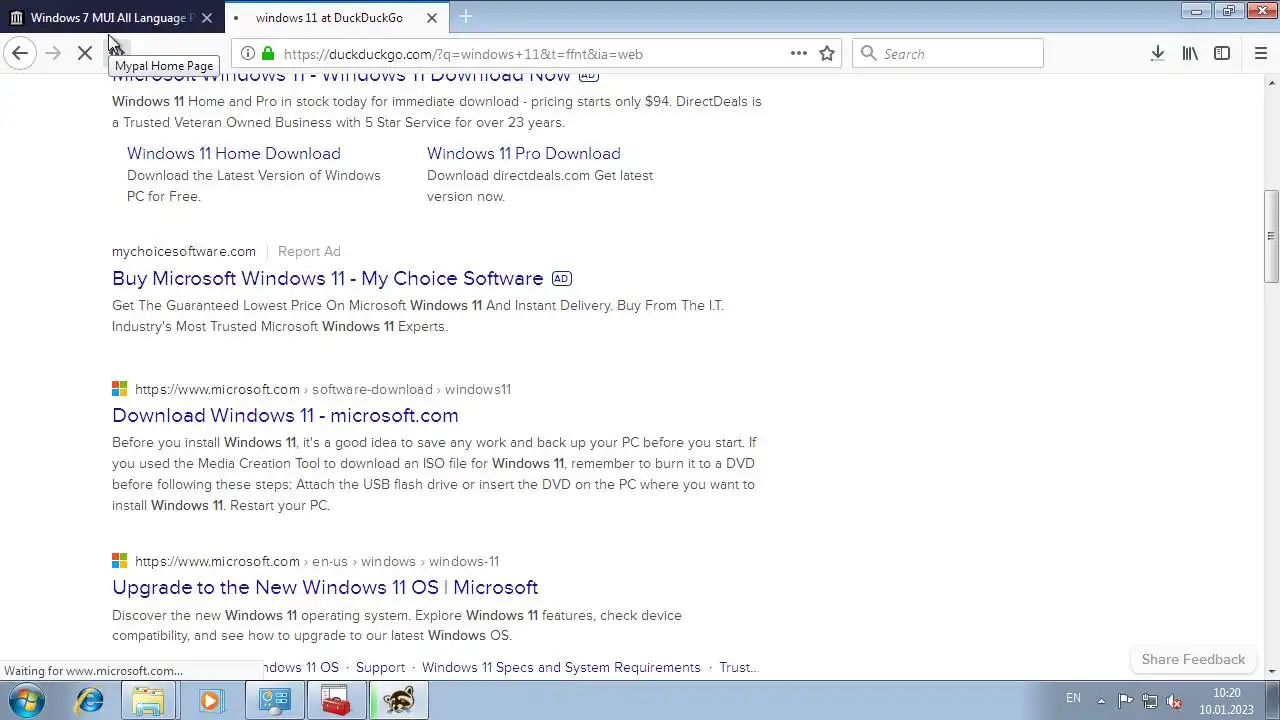Click the Action Center flag tray icon

(x=1126, y=701)
